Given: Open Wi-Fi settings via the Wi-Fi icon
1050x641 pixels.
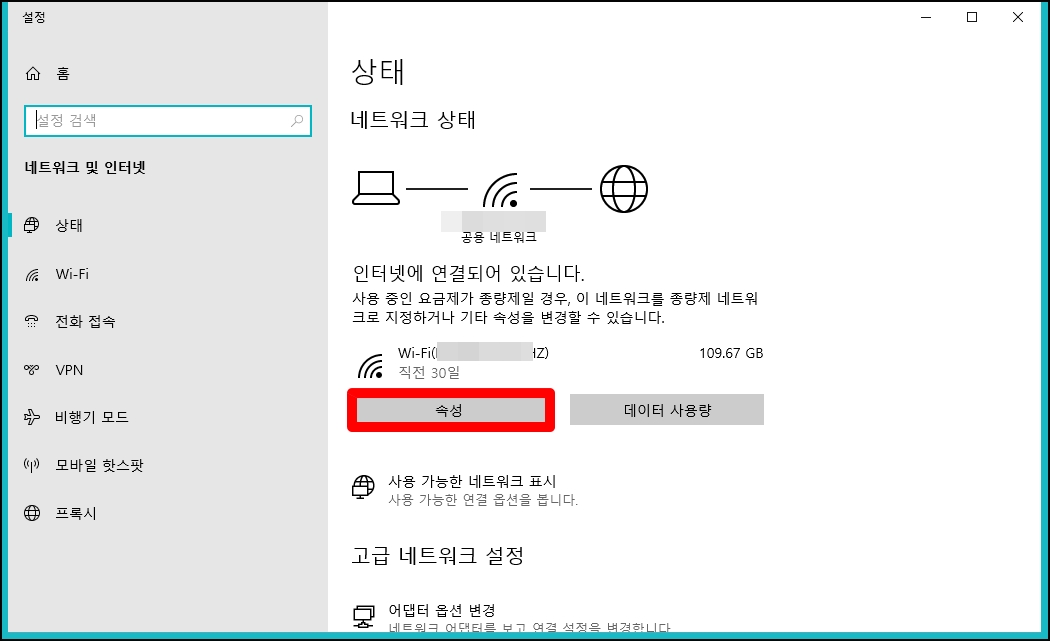Looking at the screenshot, I should (x=33, y=273).
